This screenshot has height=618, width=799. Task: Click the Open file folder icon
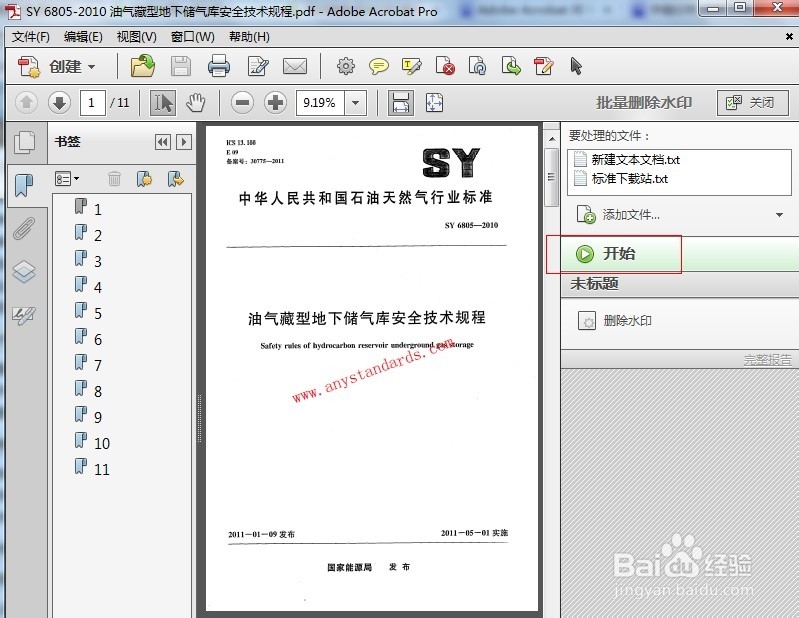143,66
